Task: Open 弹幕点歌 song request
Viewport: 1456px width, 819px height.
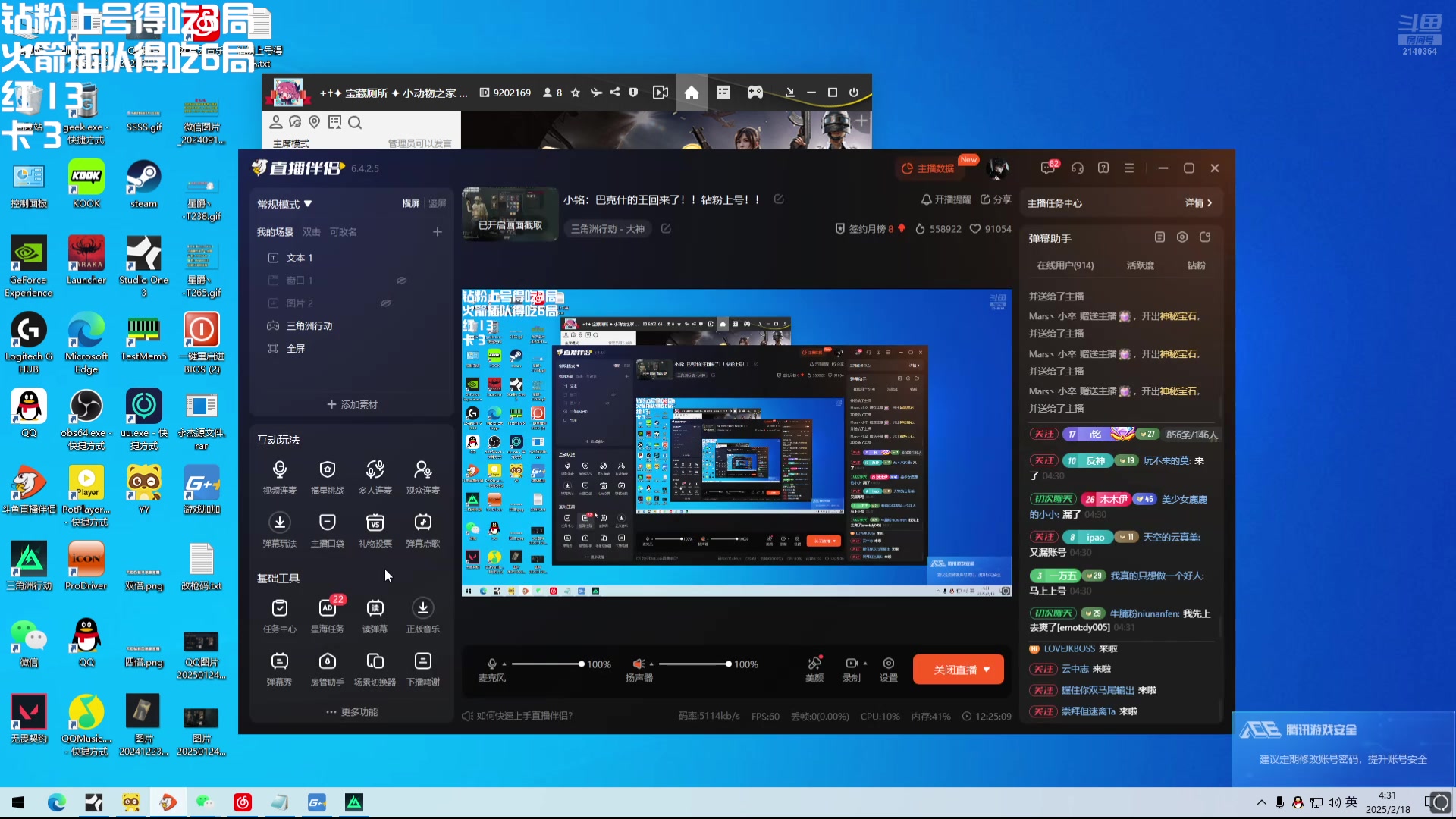Action: (x=423, y=531)
